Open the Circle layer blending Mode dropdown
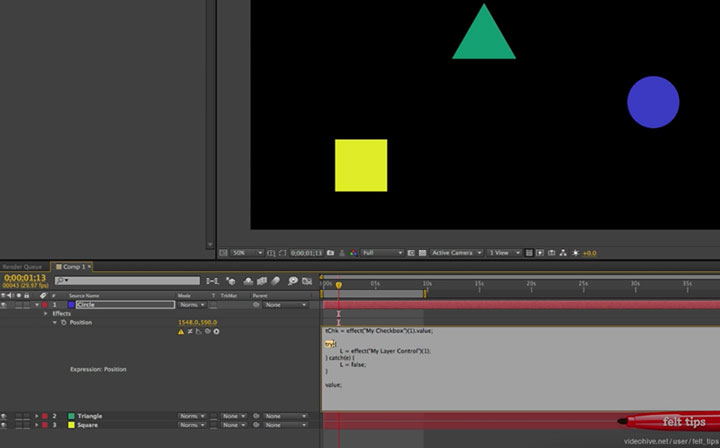Screen dimensions: 720x448 (191, 305)
